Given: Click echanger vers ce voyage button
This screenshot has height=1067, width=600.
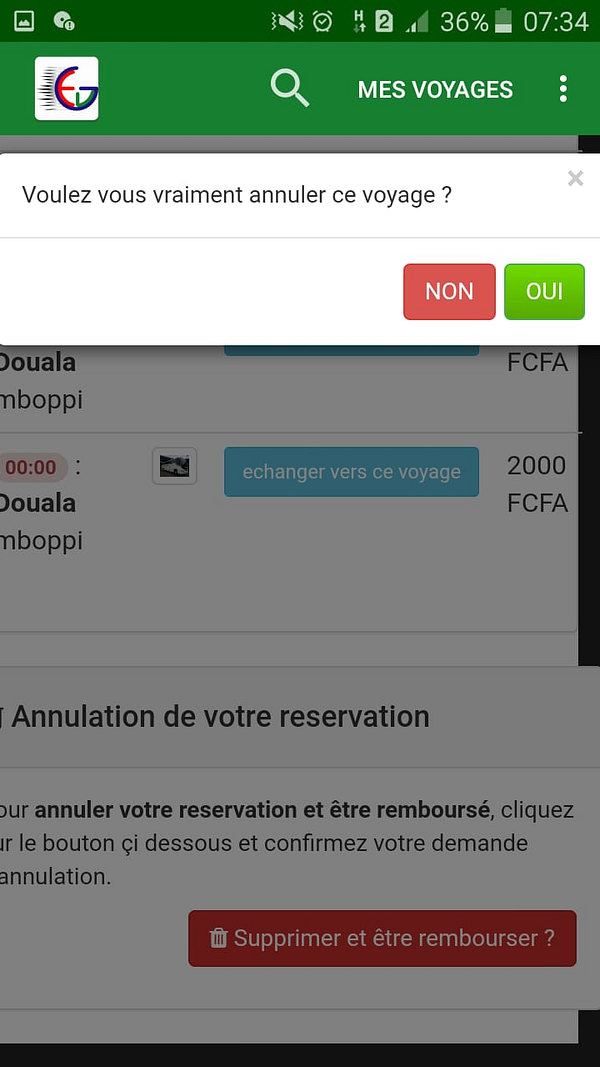Looking at the screenshot, I should pyautogui.click(x=351, y=472).
